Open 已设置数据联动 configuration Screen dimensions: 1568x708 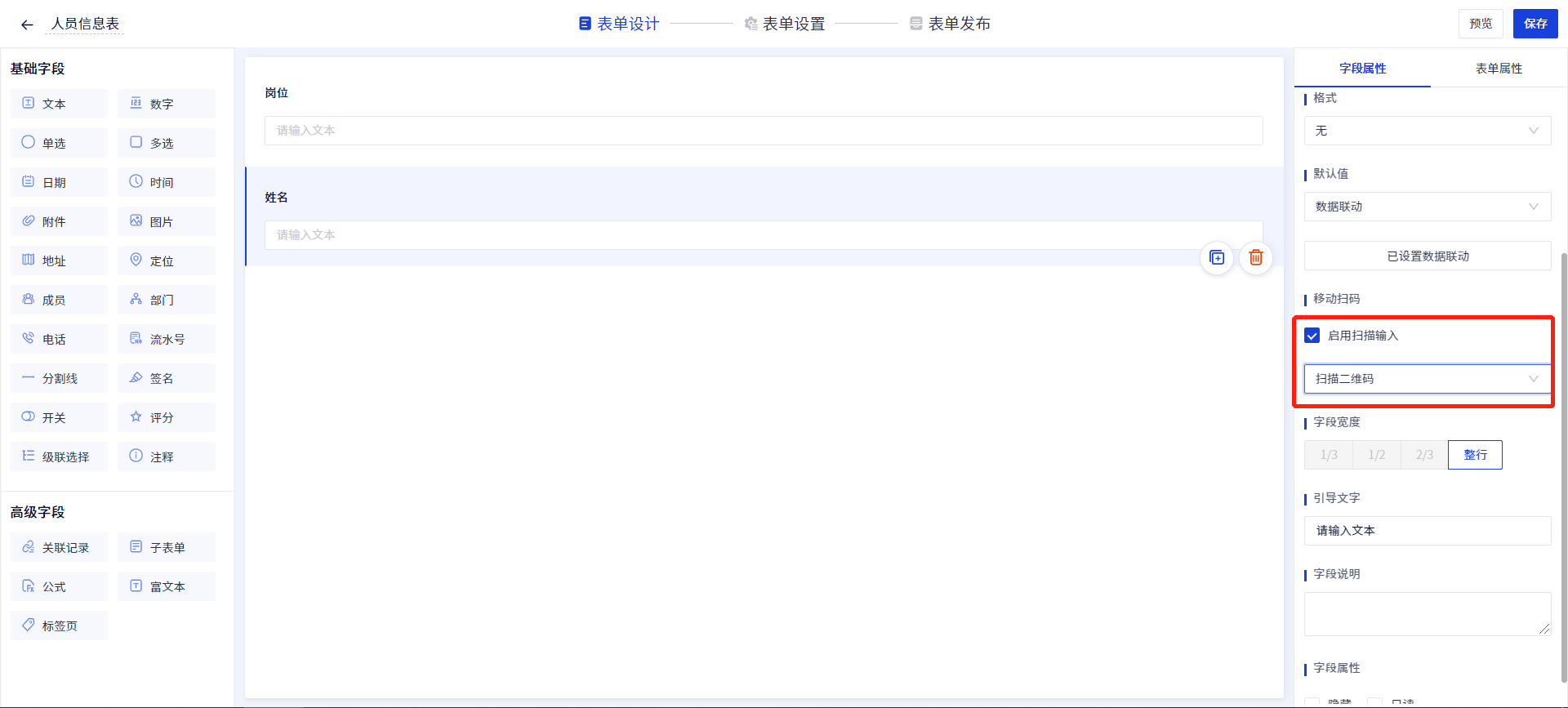(x=1427, y=256)
